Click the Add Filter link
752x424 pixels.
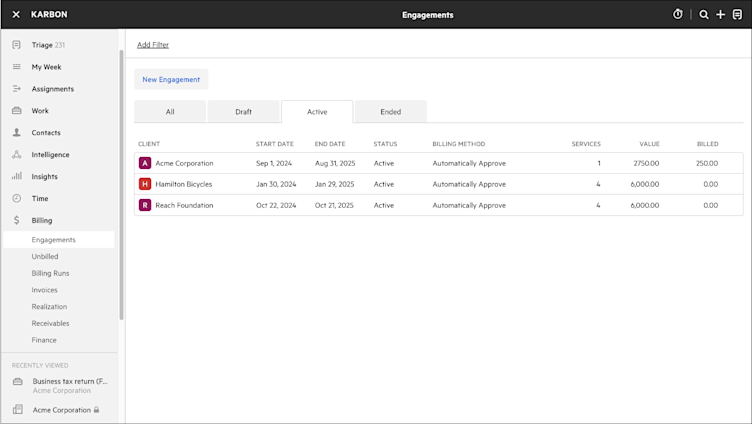(x=153, y=45)
